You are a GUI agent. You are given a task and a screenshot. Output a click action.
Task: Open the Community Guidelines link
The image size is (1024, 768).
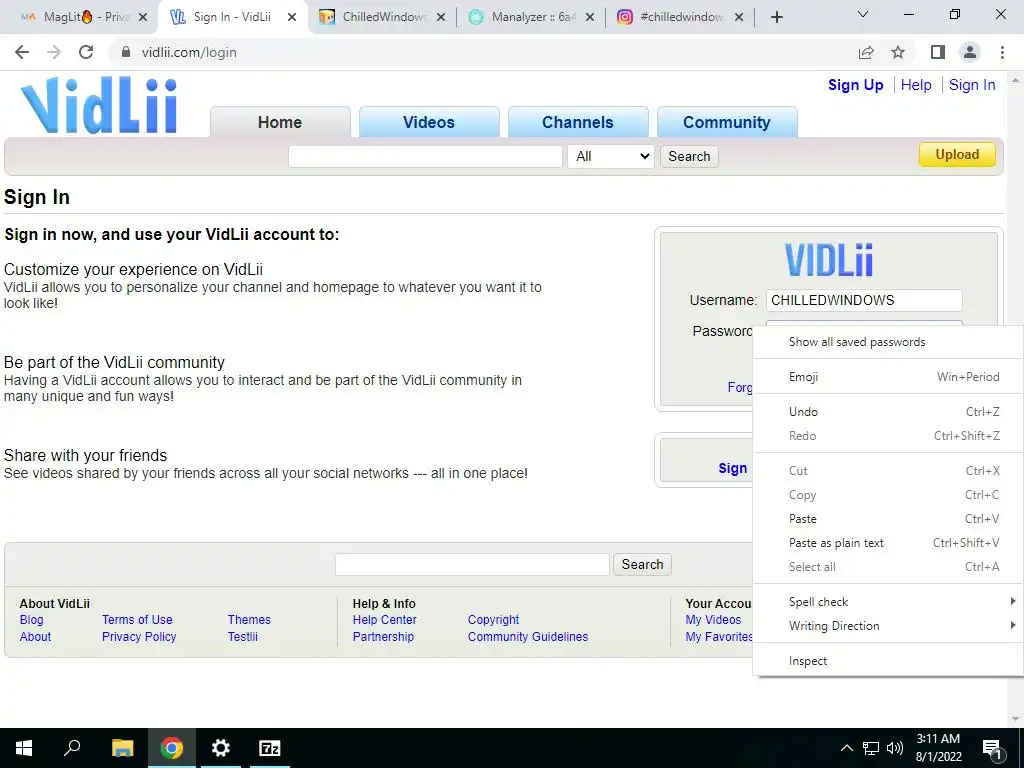pyautogui.click(x=528, y=637)
